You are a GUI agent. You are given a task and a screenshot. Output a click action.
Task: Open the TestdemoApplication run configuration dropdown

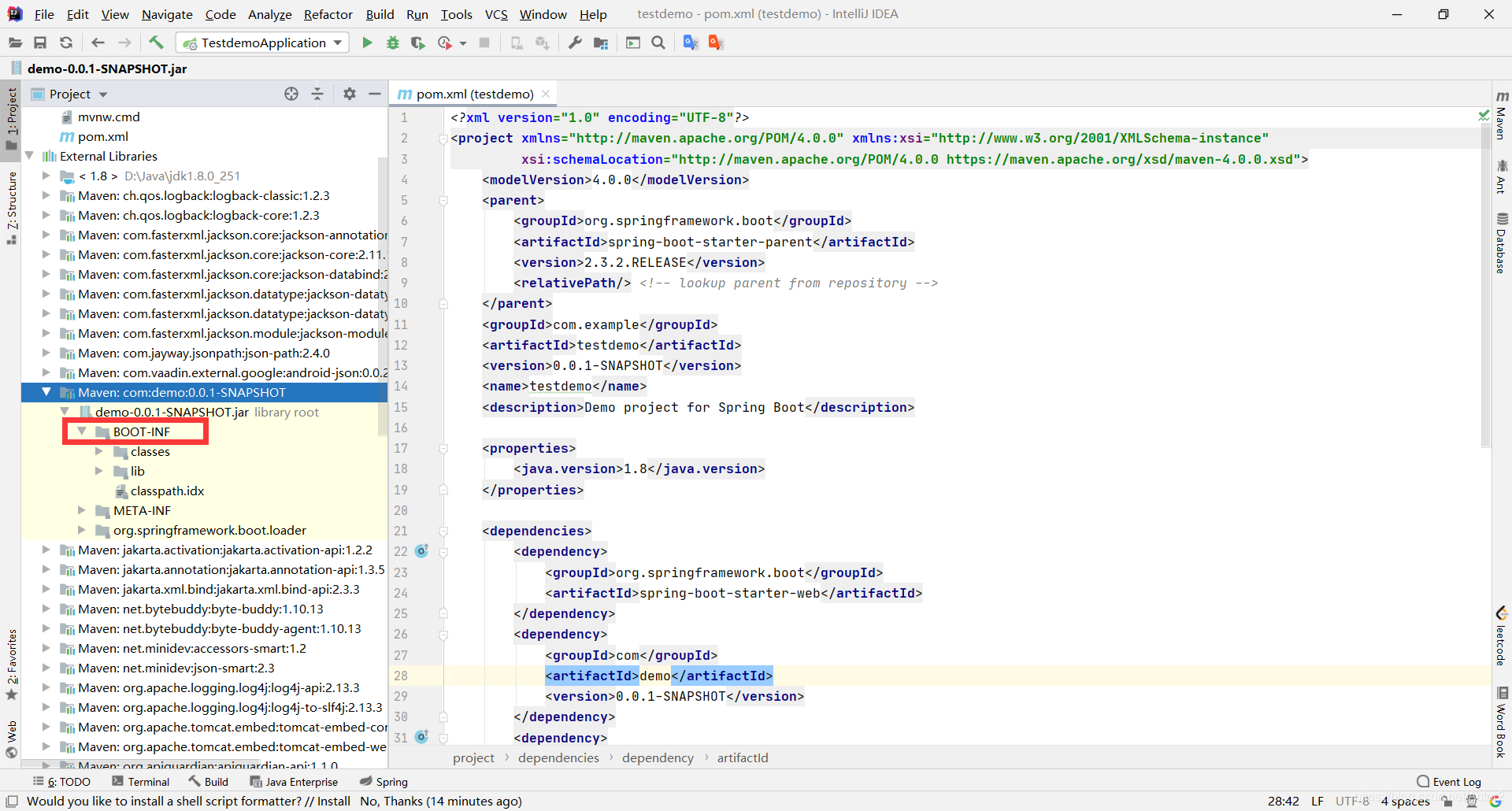263,43
